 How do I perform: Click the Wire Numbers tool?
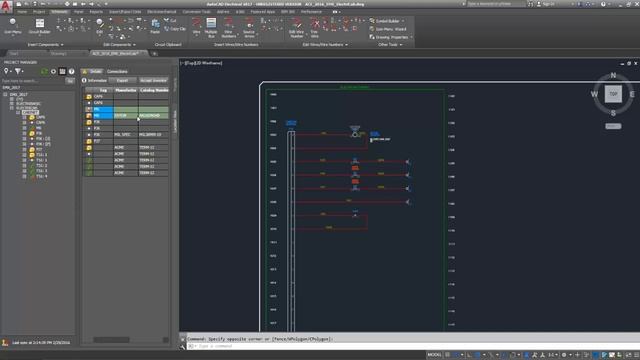pyautogui.click(x=229, y=27)
